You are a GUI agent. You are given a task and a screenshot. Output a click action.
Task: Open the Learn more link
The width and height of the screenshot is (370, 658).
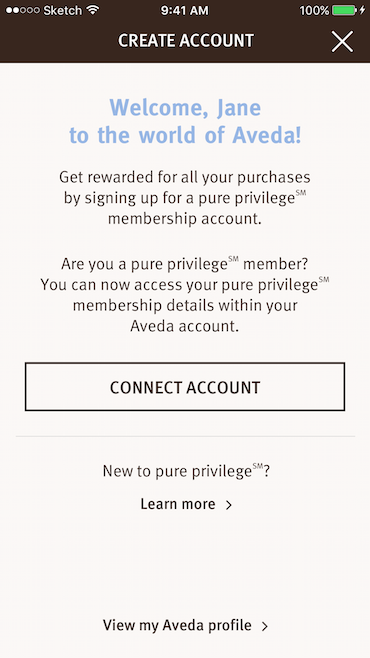click(178, 504)
